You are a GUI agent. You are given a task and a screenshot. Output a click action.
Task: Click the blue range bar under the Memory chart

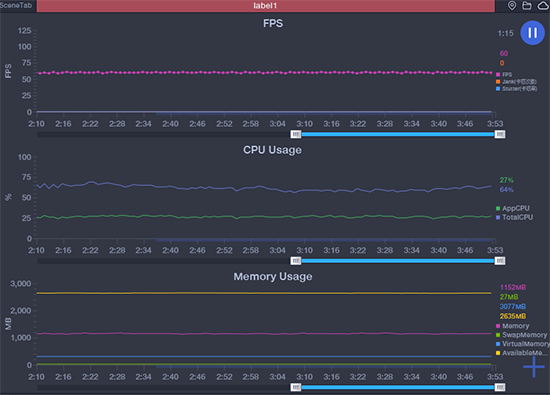point(398,387)
